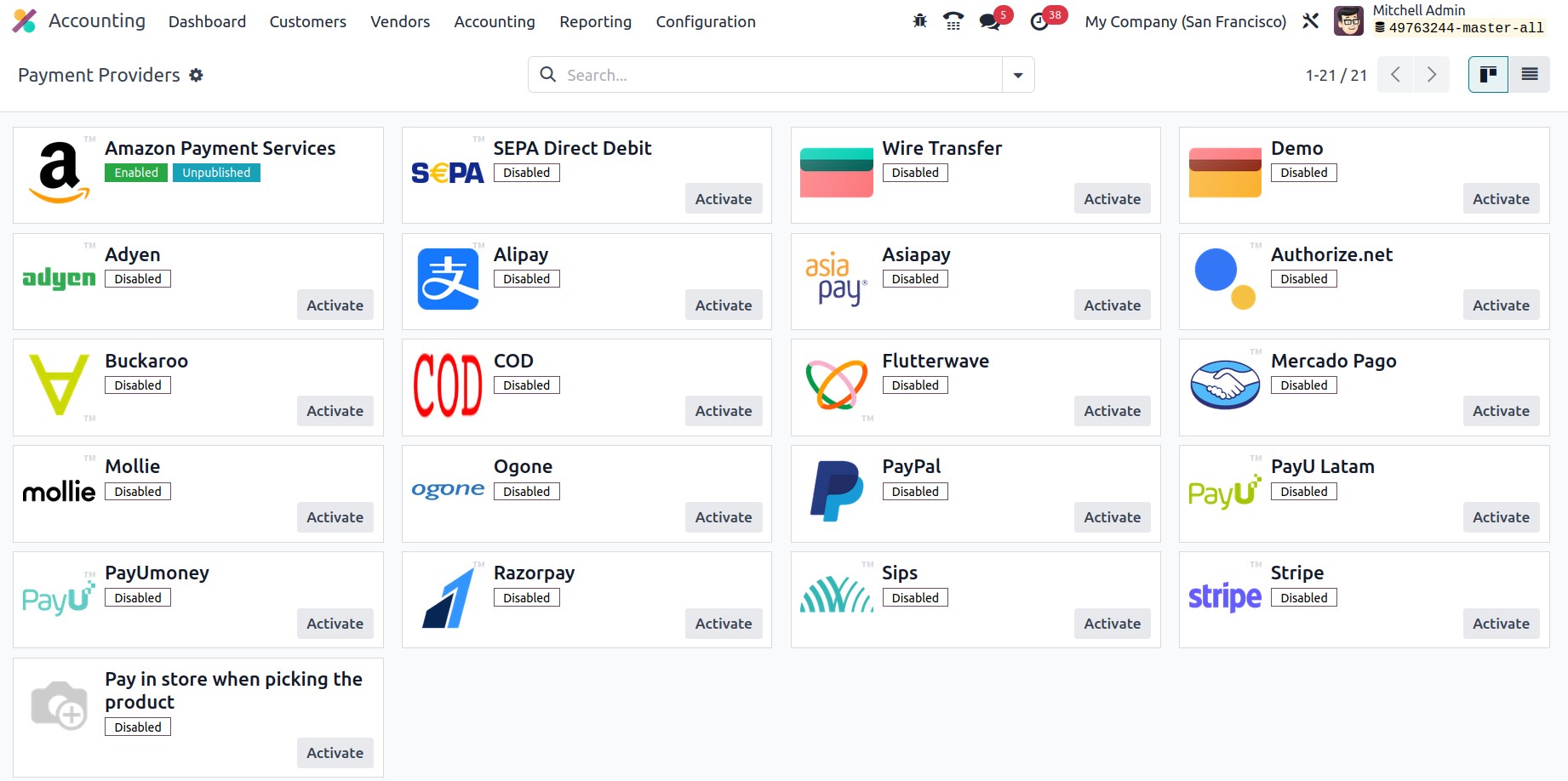Click the Buckaroo logo icon

coord(59,385)
